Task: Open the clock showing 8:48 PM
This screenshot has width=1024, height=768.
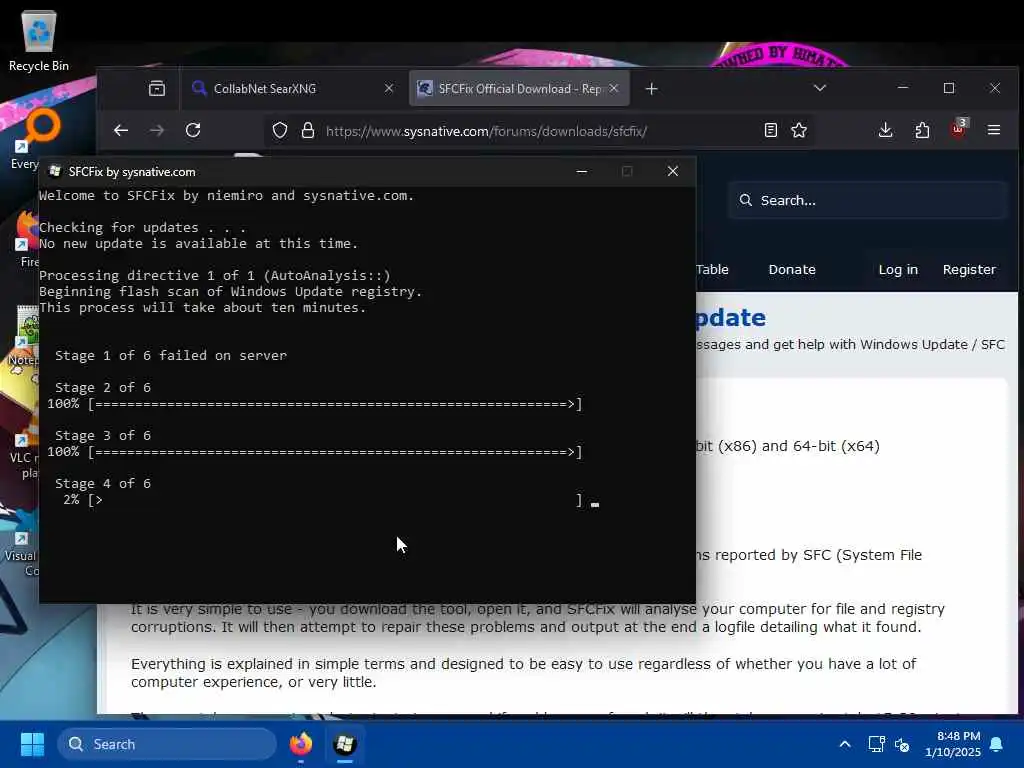Action: [953, 744]
